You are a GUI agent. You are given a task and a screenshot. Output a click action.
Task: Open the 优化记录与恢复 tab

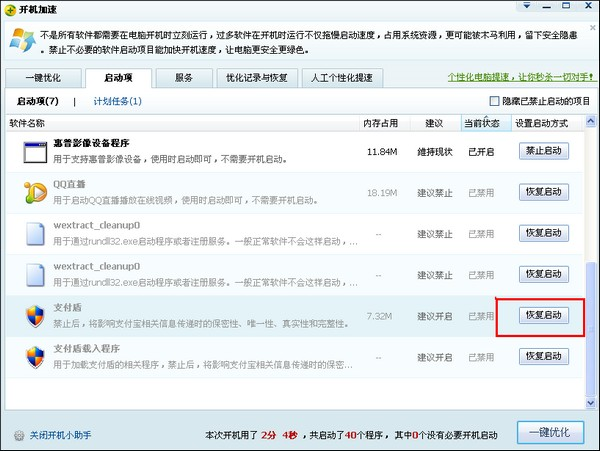point(256,77)
